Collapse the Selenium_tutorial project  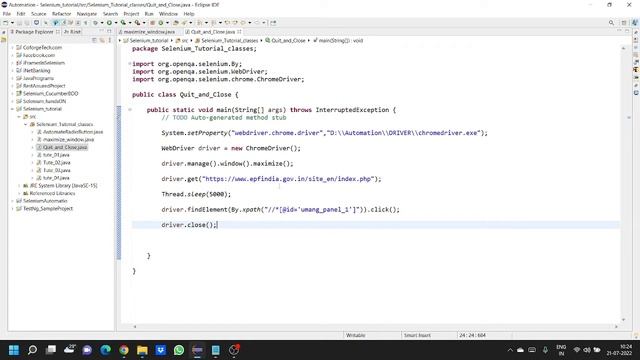tap(12, 109)
